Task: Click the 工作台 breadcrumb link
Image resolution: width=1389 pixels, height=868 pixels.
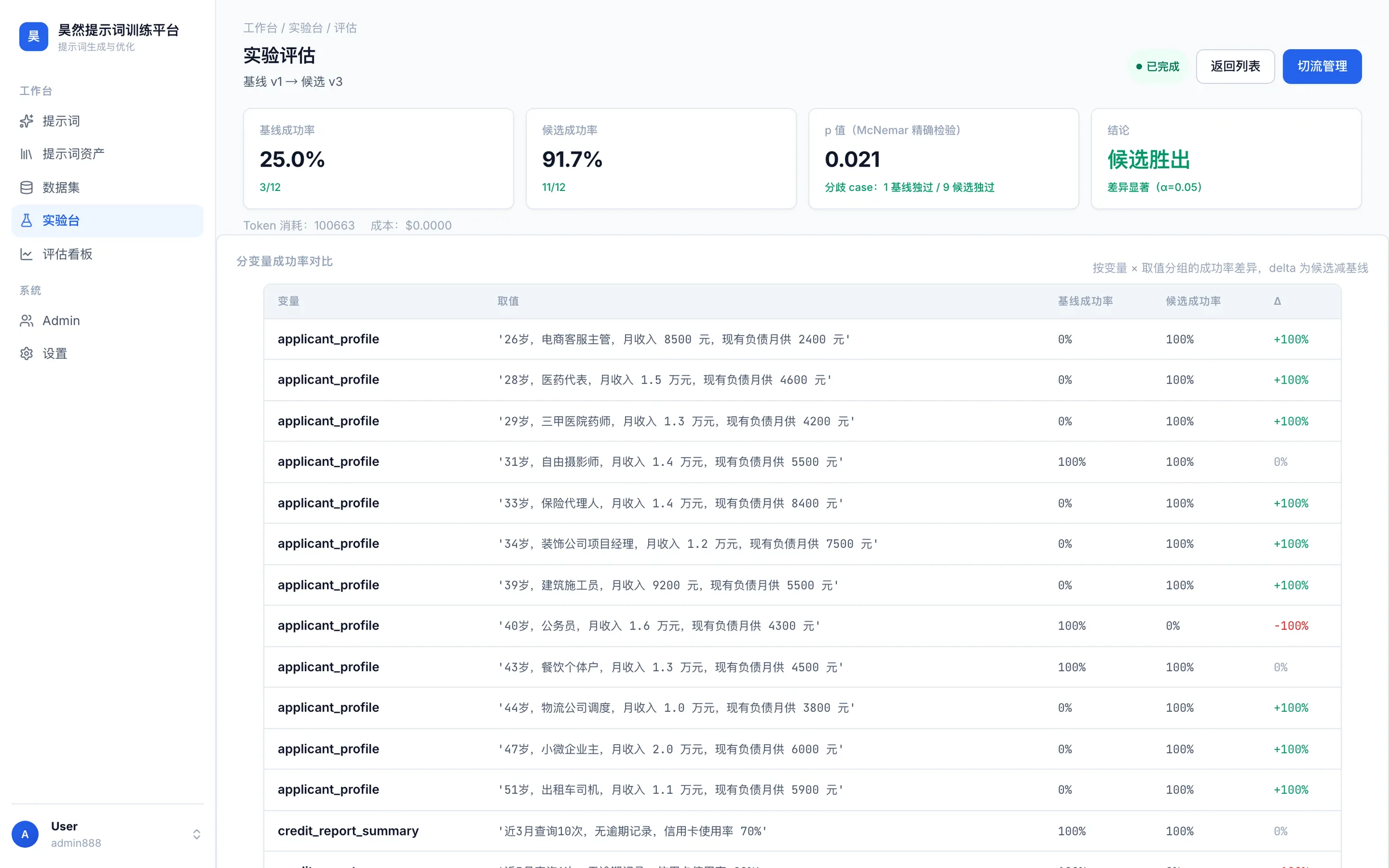Action: point(260,28)
